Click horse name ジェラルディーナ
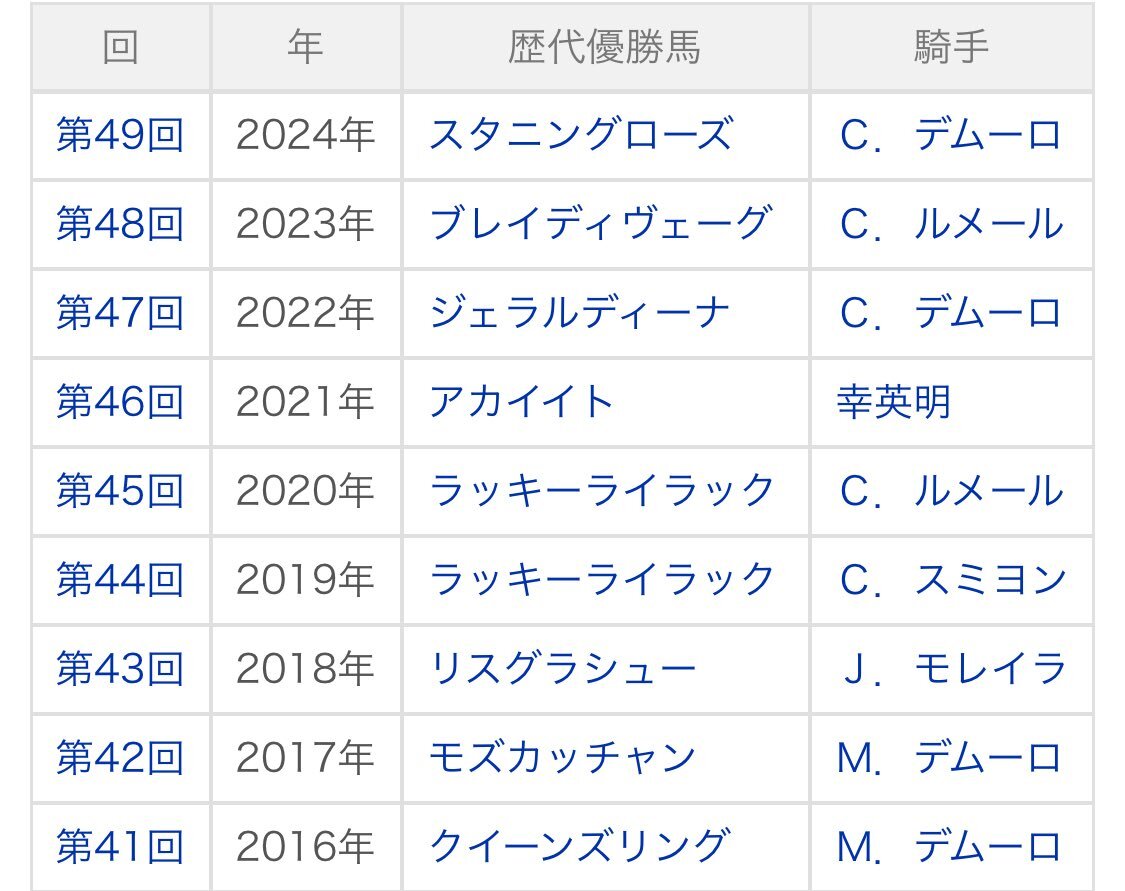 (x=580, y=314)
